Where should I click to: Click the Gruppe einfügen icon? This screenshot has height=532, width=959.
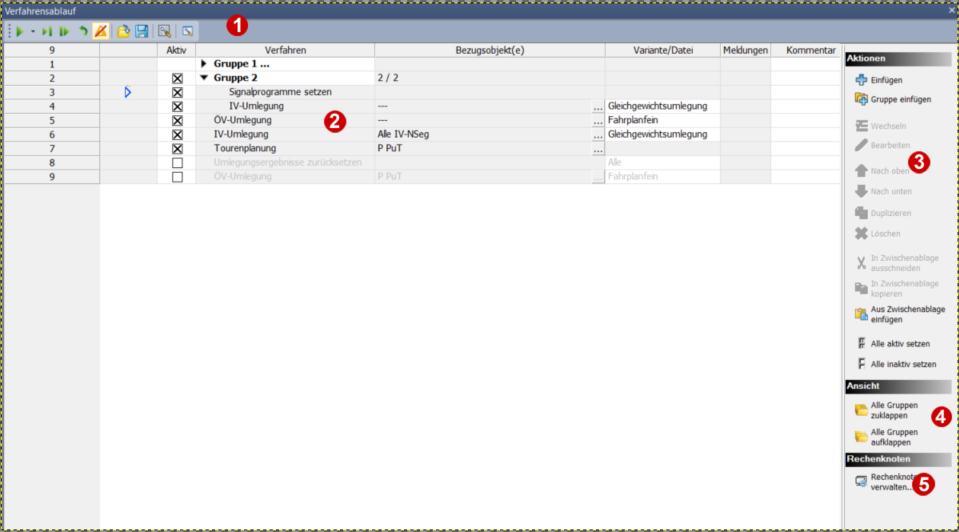click(861, 99)
